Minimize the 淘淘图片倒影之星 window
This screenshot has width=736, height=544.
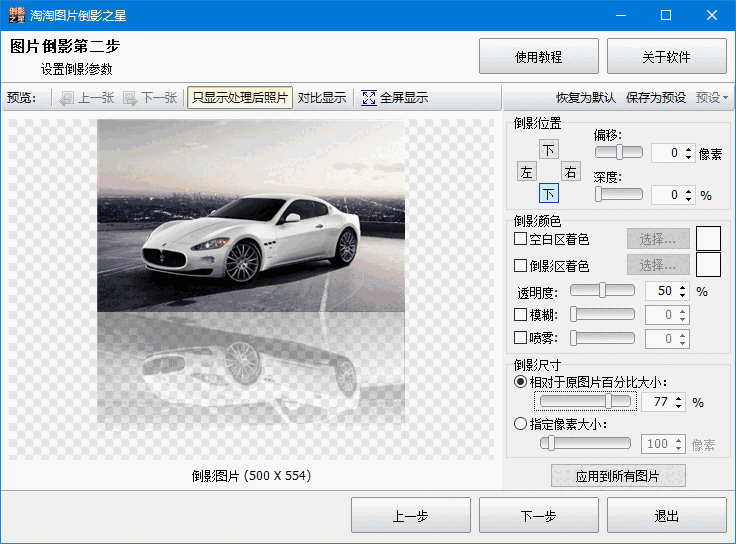(621, 15)
